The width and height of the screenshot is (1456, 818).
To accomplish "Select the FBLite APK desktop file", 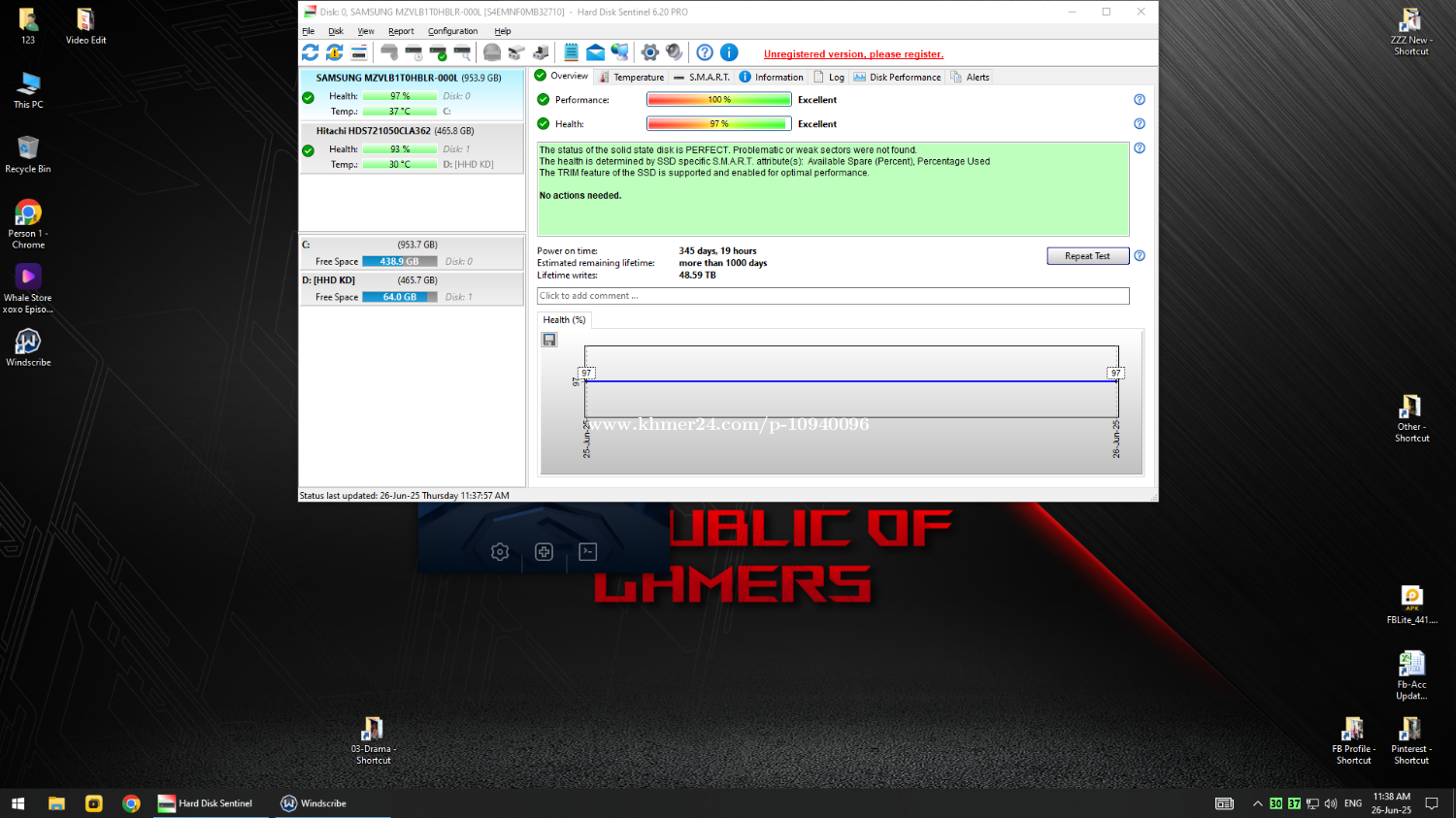I will 1411,605.
